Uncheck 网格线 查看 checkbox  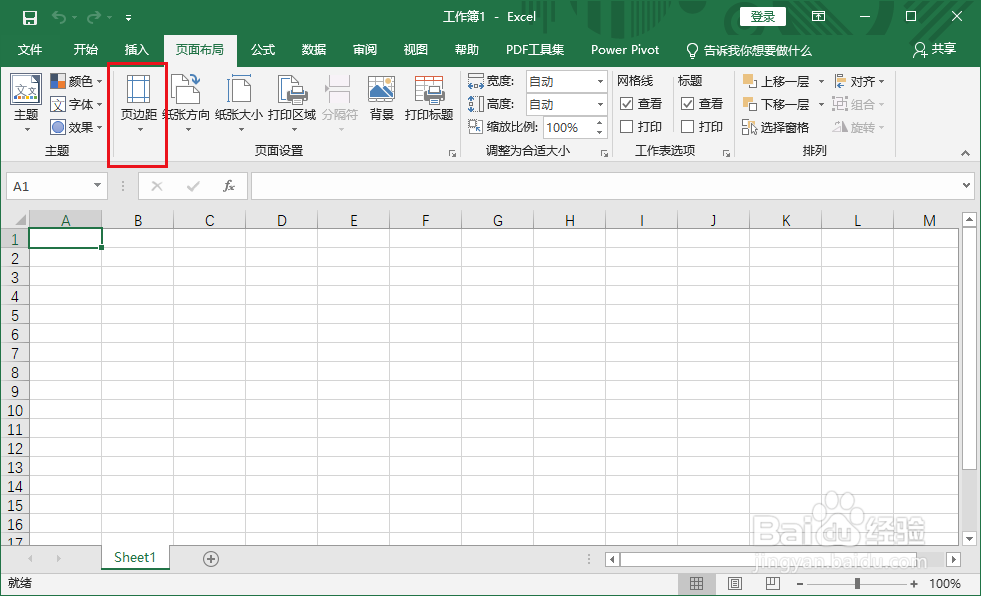(625, 103)
